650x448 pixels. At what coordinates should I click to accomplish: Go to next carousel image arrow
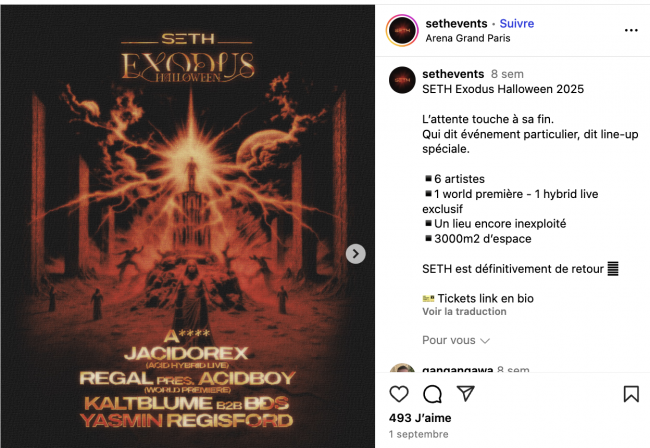tap(356, 254)
